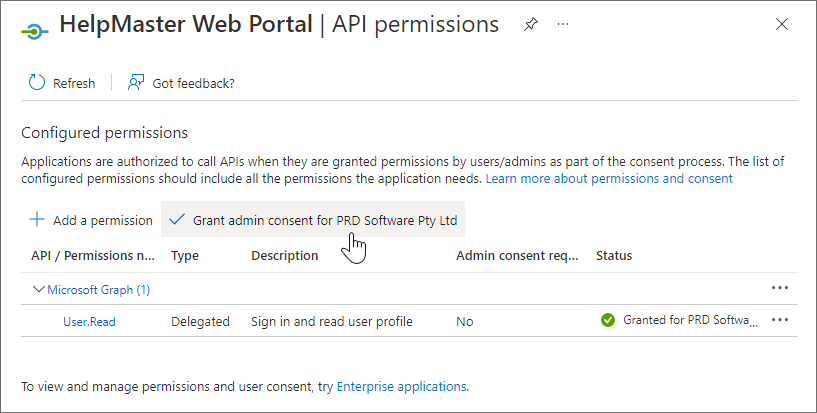This screenshot has width=817, height=413.
Task: Click the HelpMaster Web Portal app icon
Action: click(35, 32)
